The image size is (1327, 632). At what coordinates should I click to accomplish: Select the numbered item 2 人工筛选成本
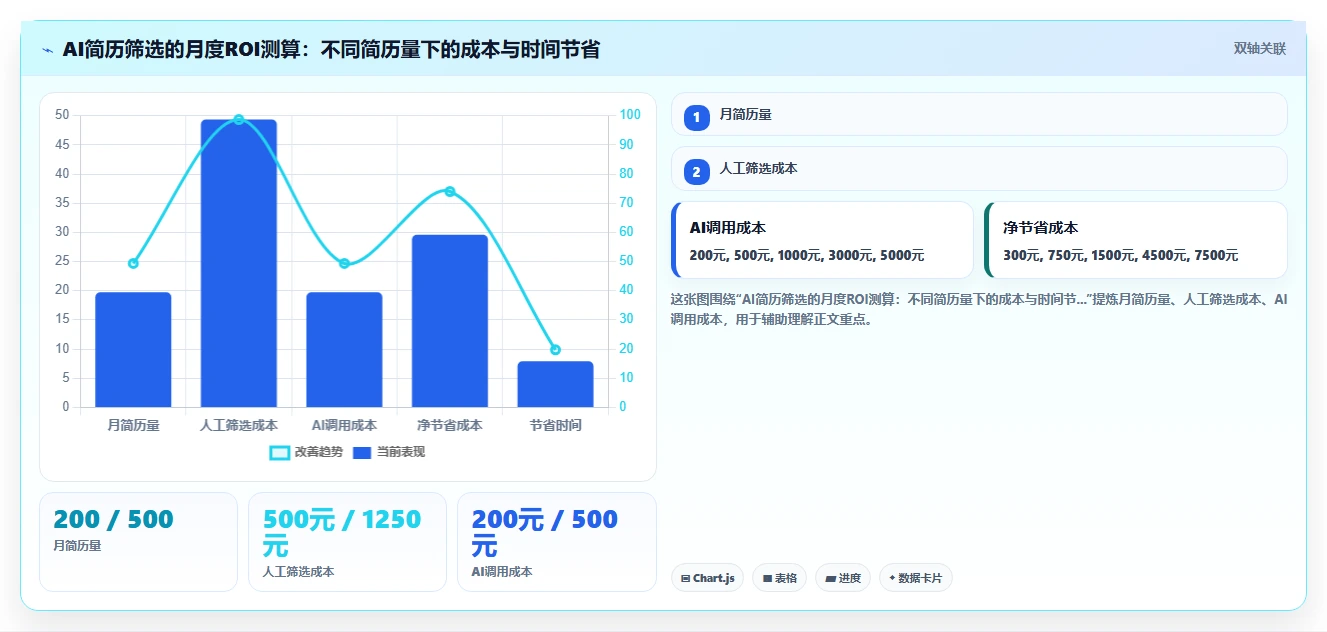tap(979, 168)
